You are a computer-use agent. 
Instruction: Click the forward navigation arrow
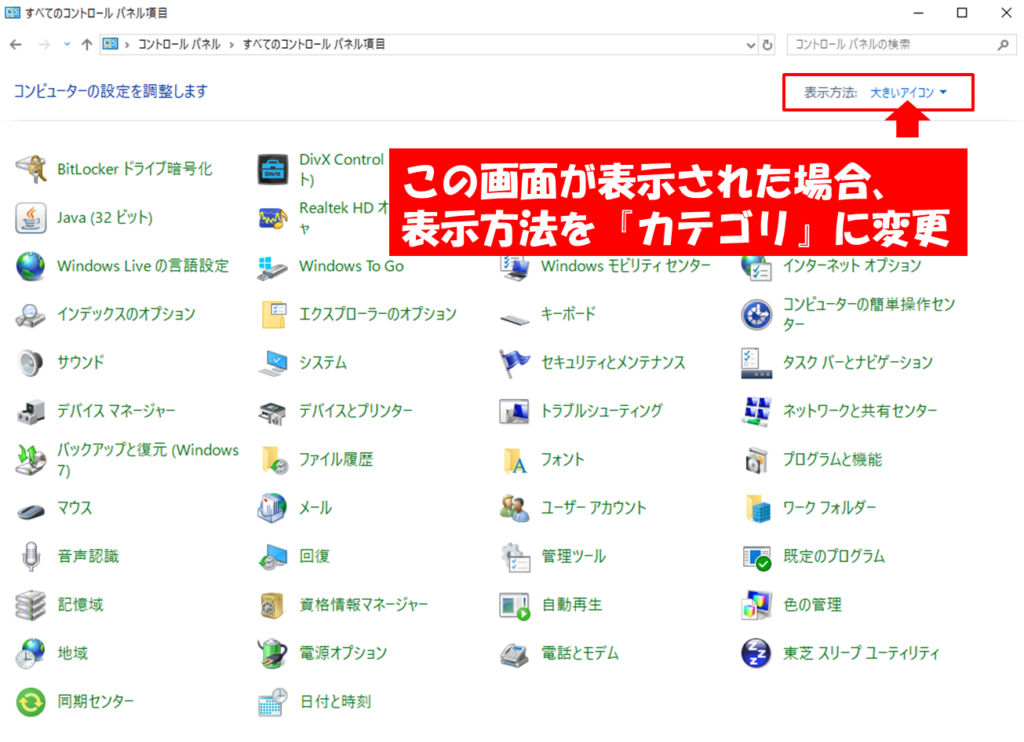click(44, 44)
